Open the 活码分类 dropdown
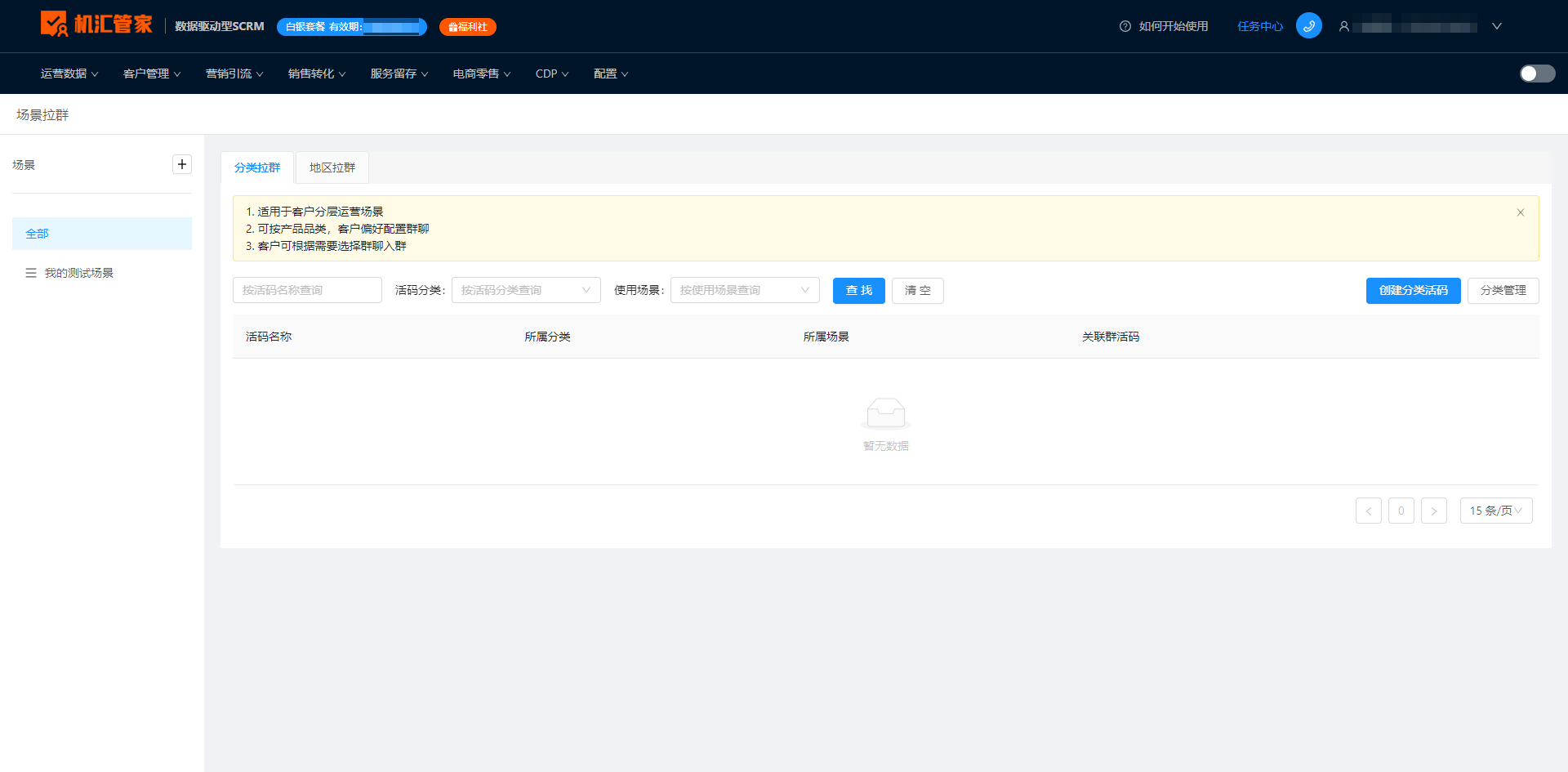The image size is (1568, 772). [x=526, y=290]
